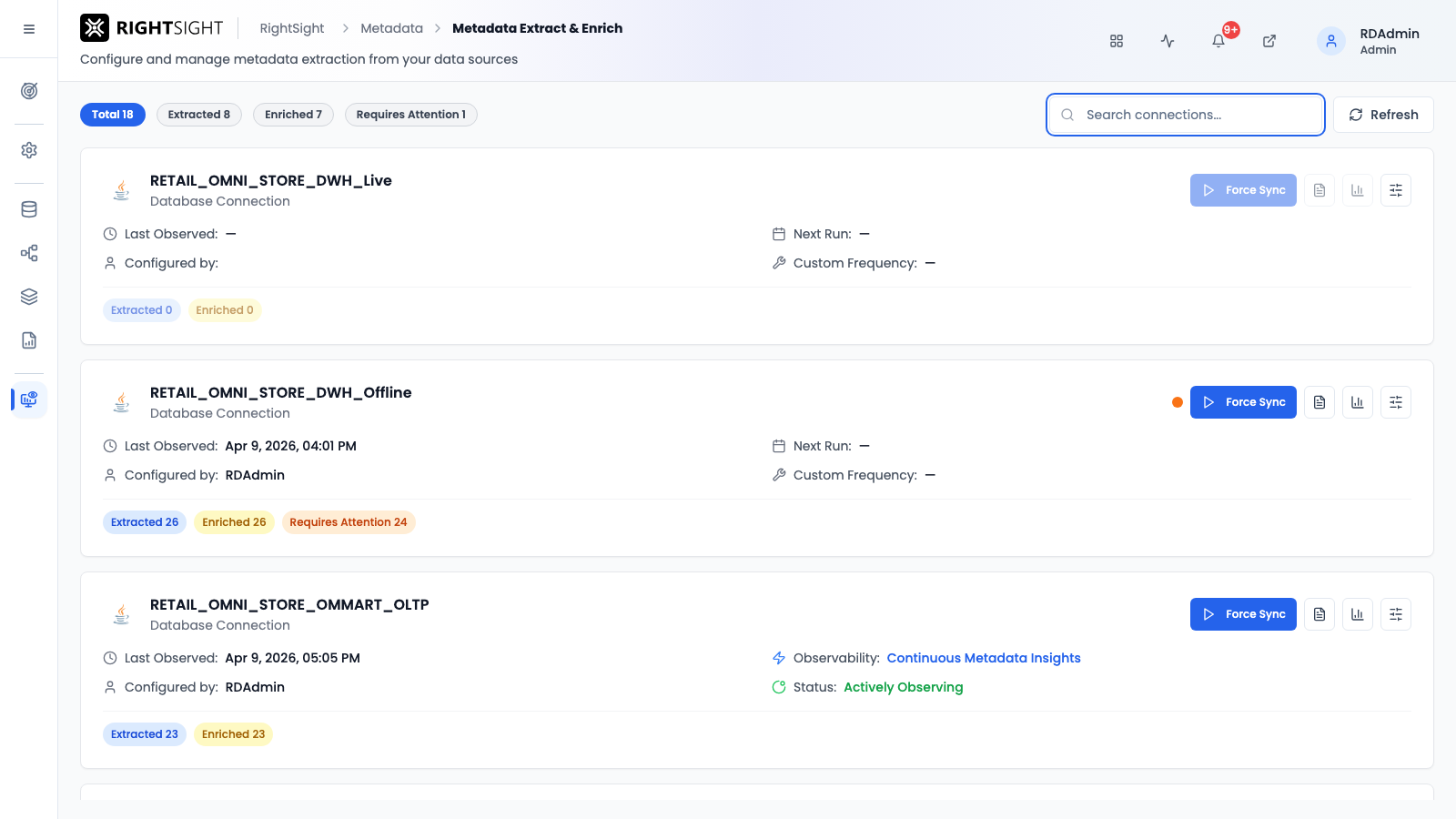Click orange status dot on DWH_Offline

pos(1178,402)
